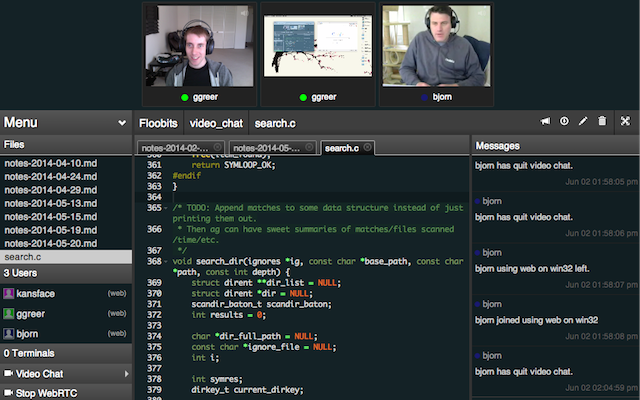Click the Floobits breadcrumb link
640x400 pixels.
pyautogui.click(x=158, y=123)
